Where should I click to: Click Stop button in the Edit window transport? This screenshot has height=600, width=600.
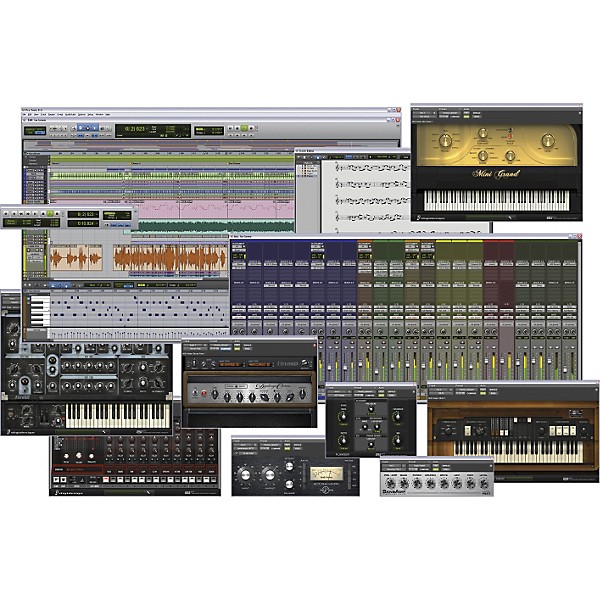click(237, 129)
